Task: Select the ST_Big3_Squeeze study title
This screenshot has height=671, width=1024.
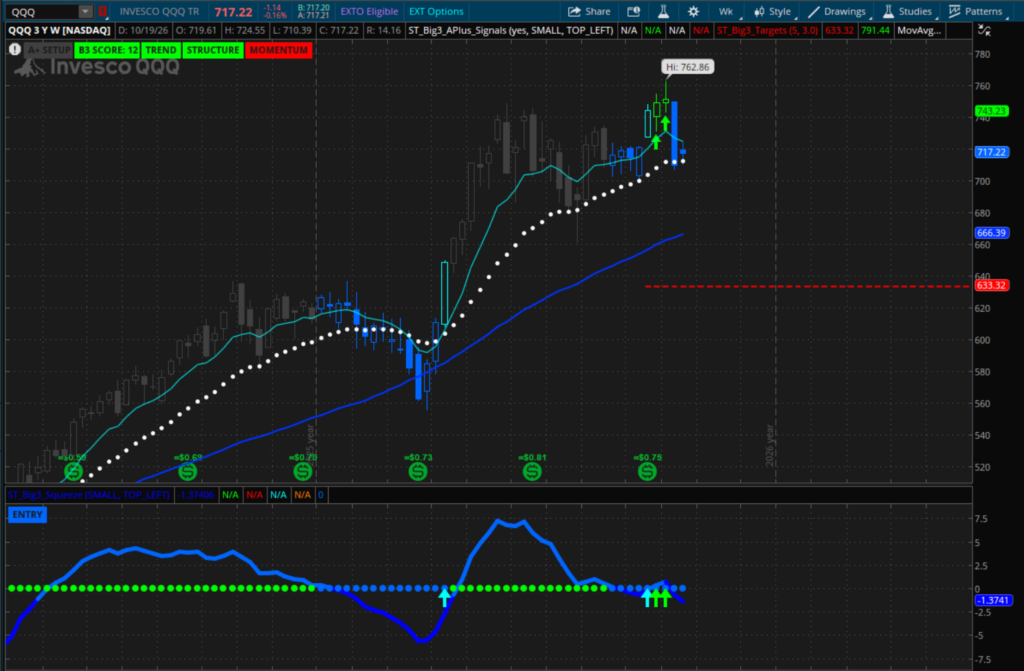Action: tap(89, 495)
